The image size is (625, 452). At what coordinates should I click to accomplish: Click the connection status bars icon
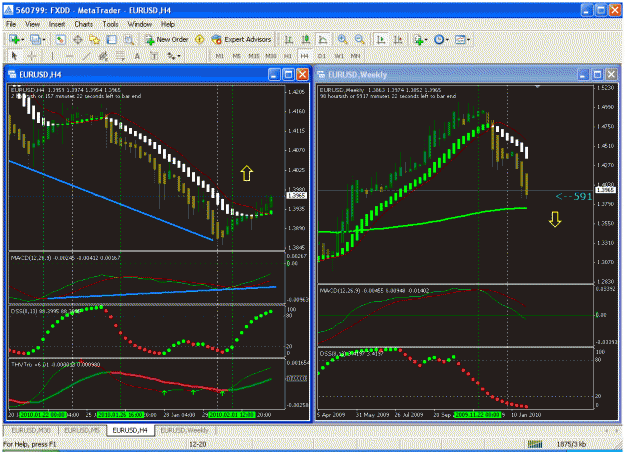pos(535,444)
